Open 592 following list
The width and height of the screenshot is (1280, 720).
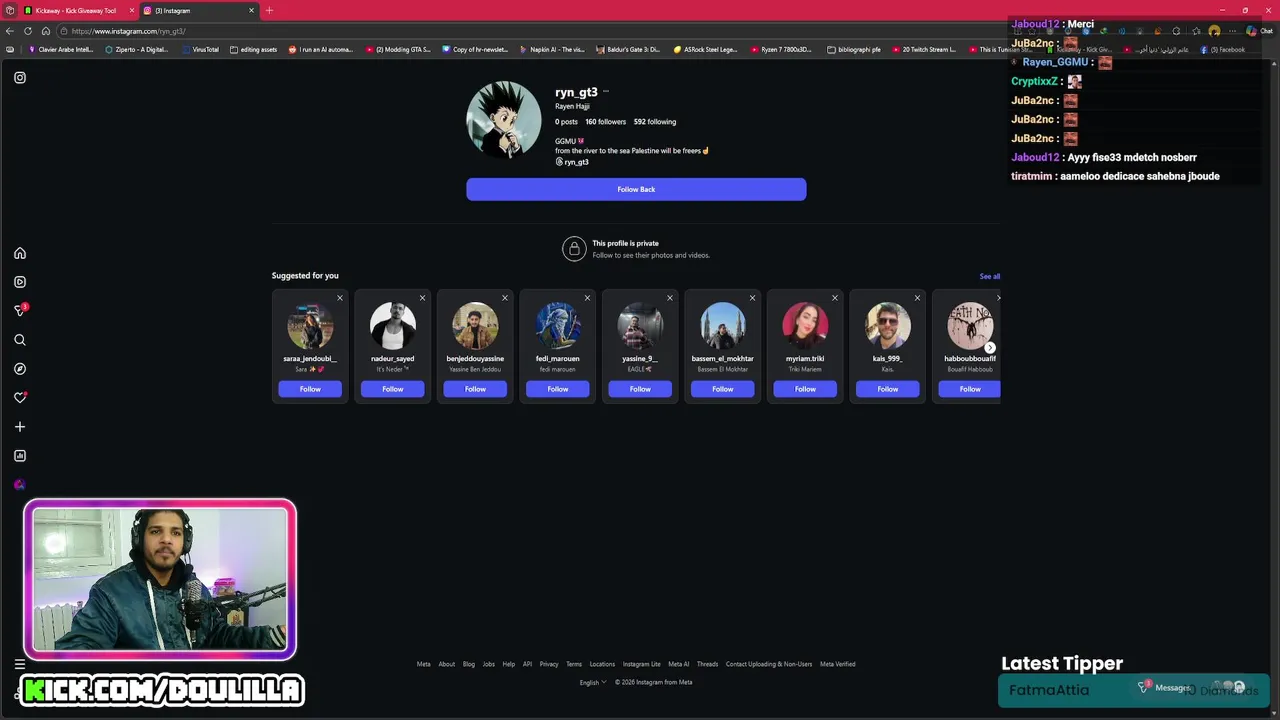click(x=655, y=122)
